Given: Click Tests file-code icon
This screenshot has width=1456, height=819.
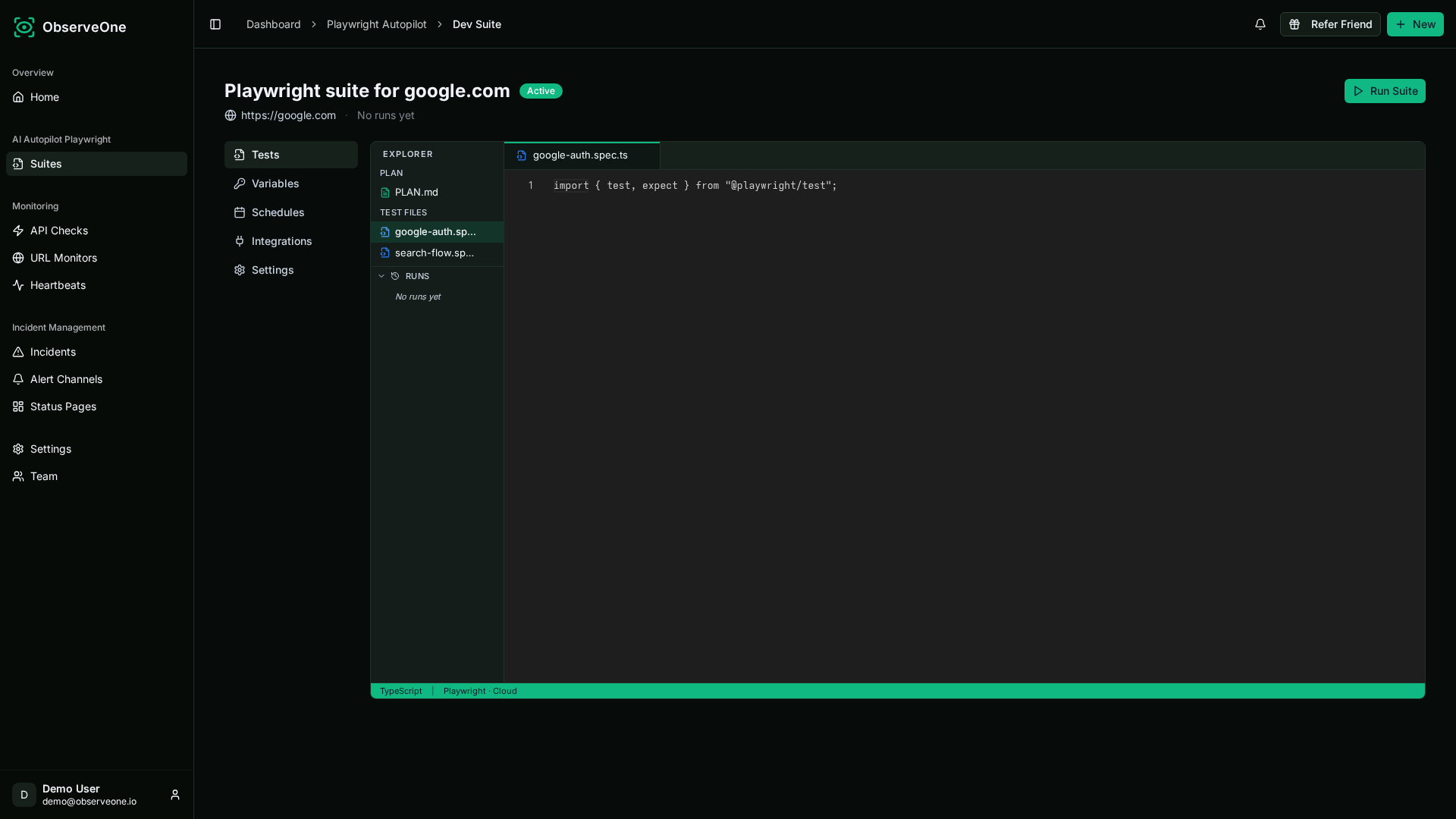Looking at the screenshot, I should [240, 155].
